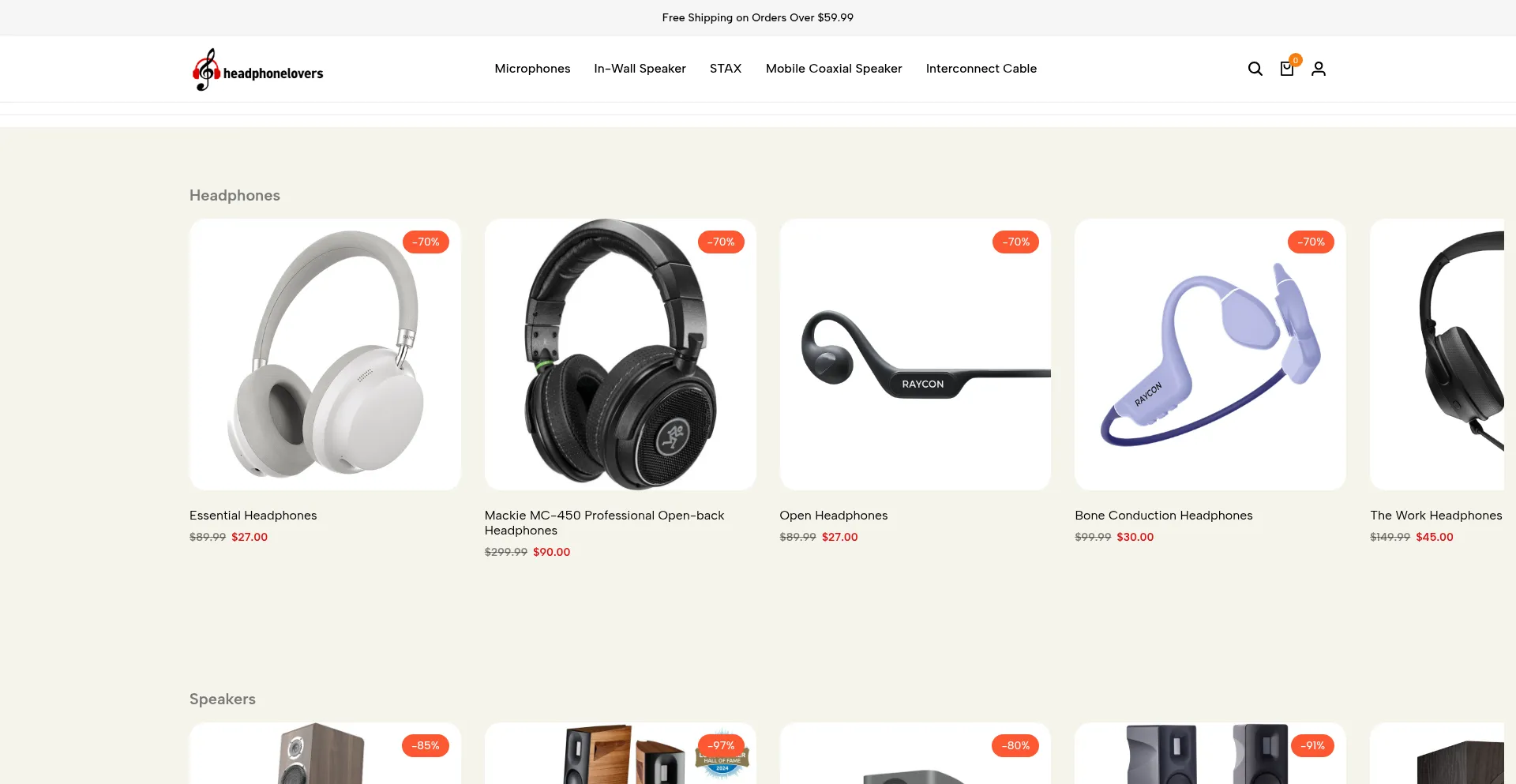
Task: Open Essential Headphones product title
Action: point(253,515)
